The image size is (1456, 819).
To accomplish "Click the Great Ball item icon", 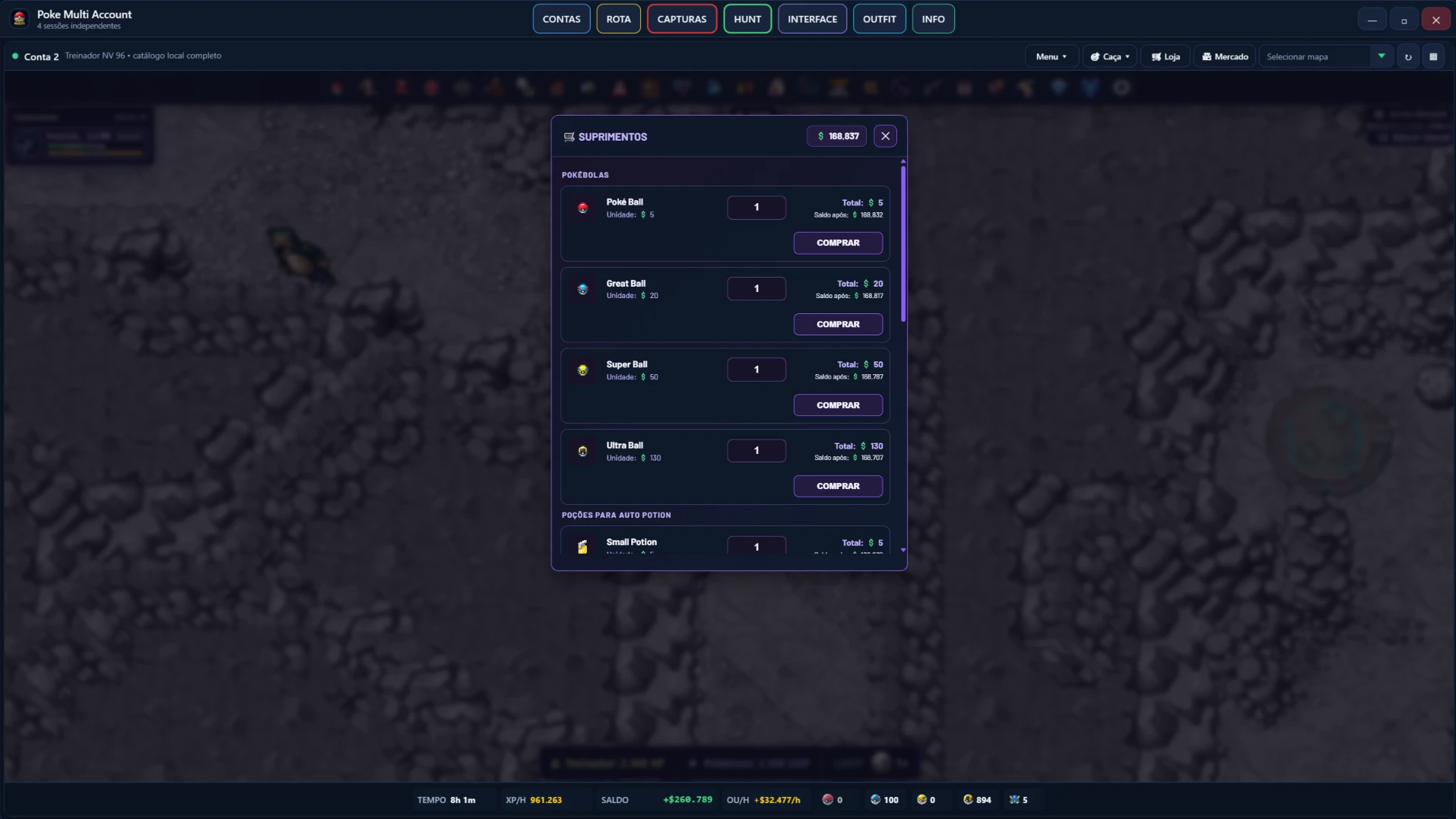I will tap(582, 289).
